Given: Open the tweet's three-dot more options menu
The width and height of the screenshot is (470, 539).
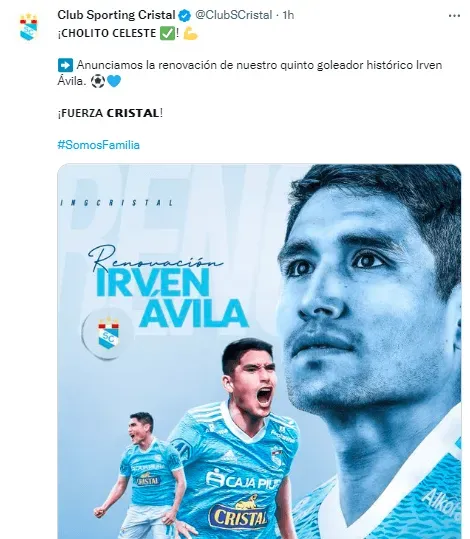Looking at the screenshot, I should coord(454,16).
